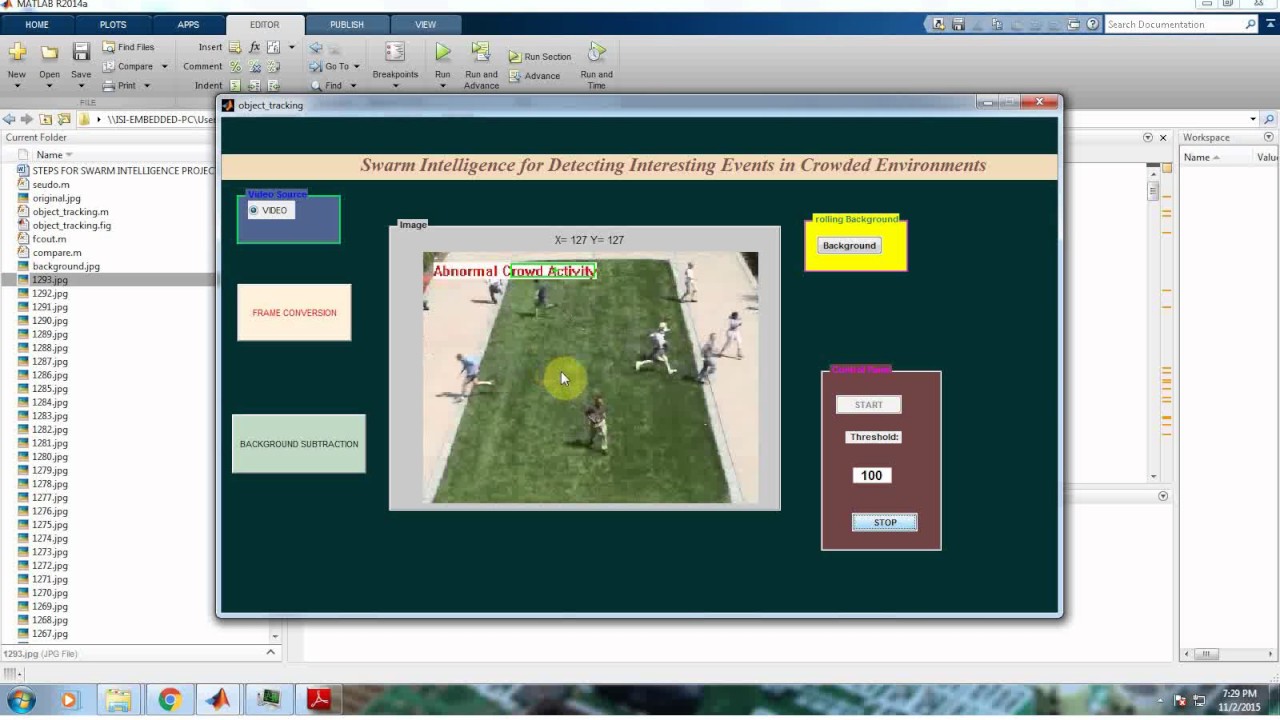This screenshot has width=1280, height=720.
Task: Open Find Files tool
Action: click(128, 47)
